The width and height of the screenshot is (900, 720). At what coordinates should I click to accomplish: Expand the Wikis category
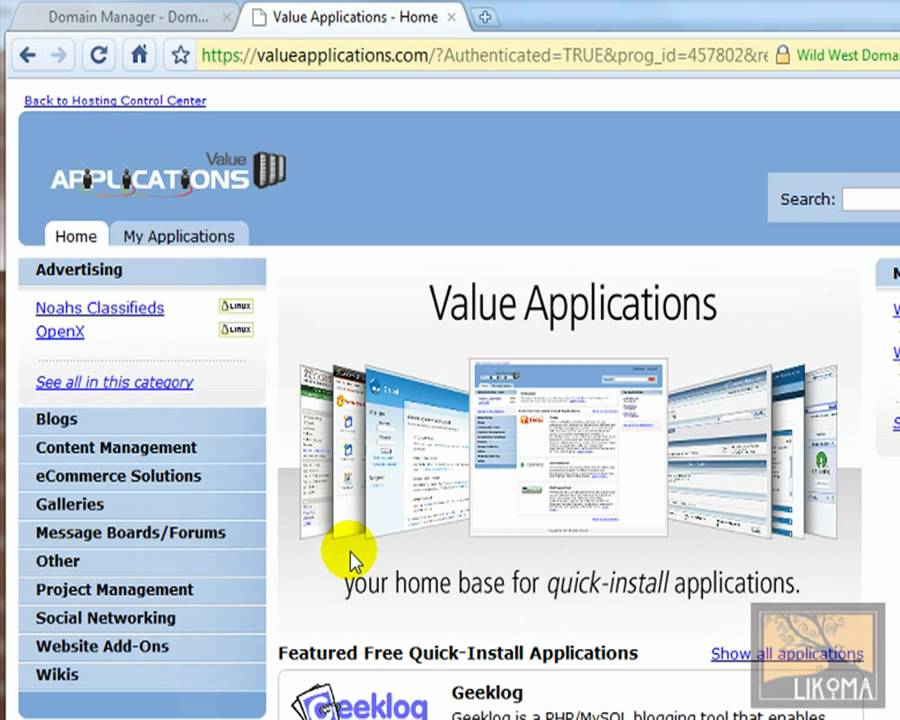coord(142,675)
